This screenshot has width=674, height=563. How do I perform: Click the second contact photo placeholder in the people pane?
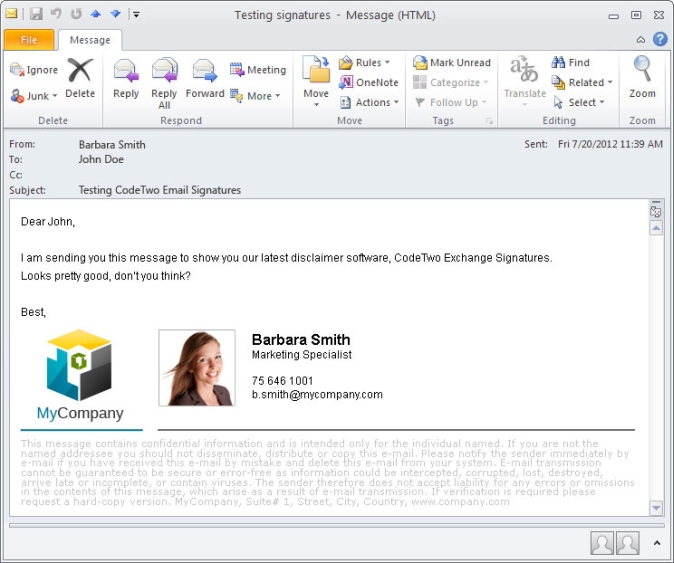(x=628, y=543)
